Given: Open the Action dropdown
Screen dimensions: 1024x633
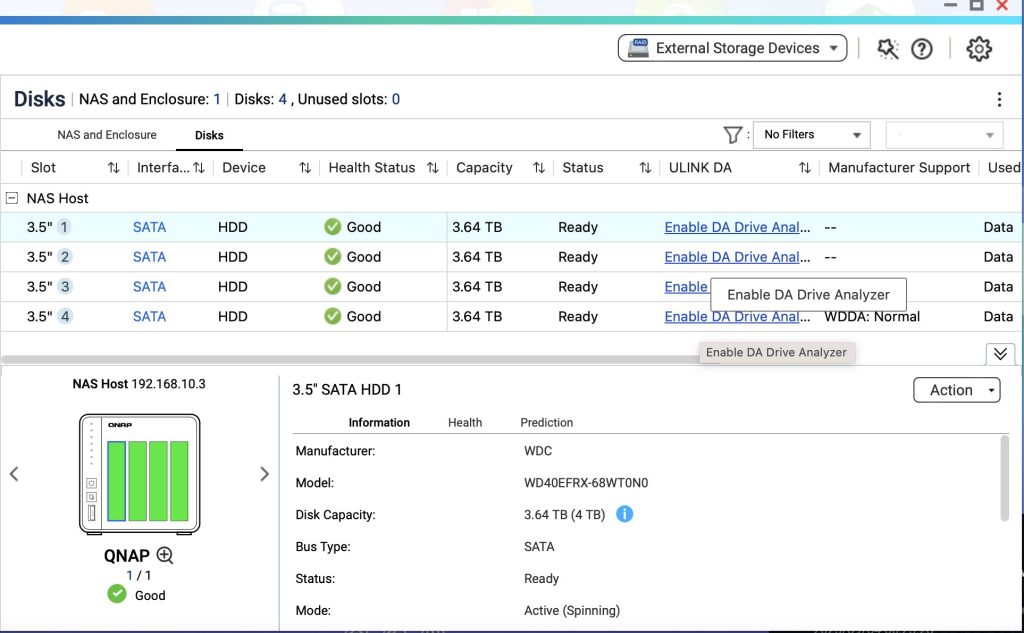Looking at the screenshot, I should 956,390.
